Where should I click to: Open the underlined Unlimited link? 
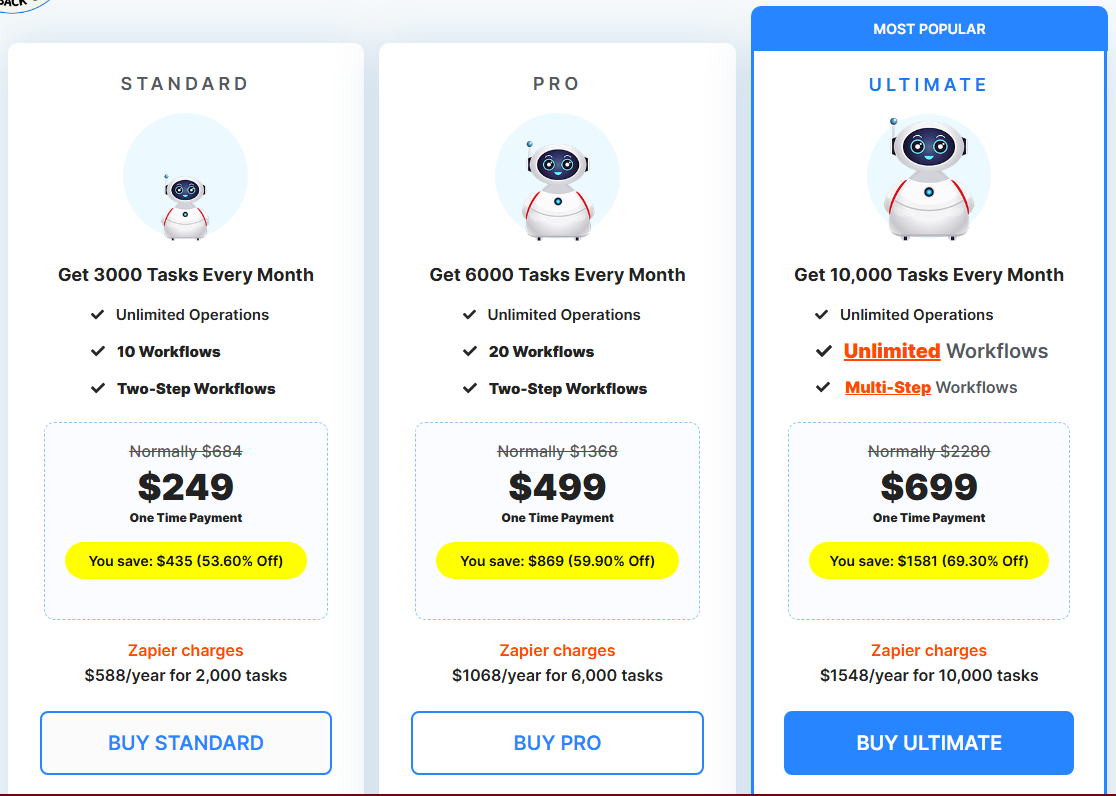click(892, 351)
